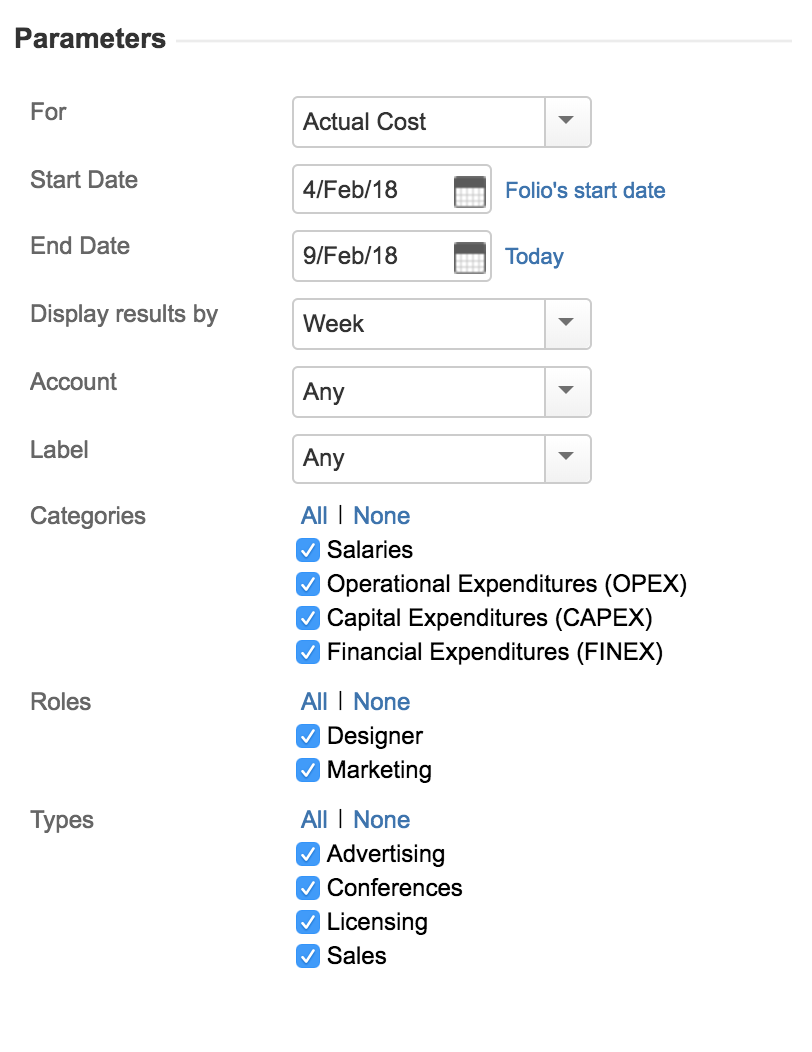Click the Folio's start date link

click(585, 190)
